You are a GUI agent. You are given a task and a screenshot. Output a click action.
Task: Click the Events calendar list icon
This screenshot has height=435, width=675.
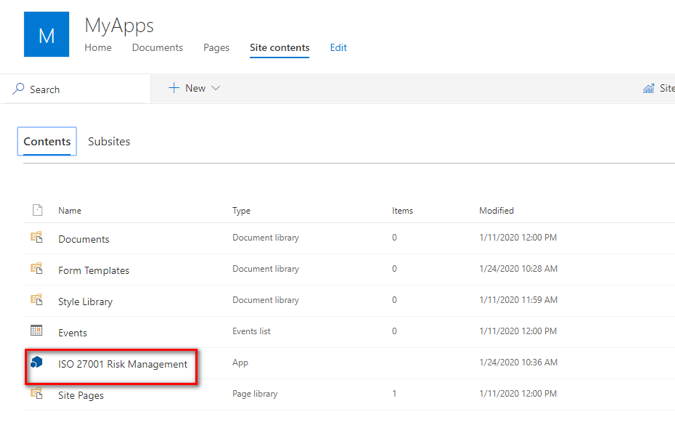pos(37,330)
